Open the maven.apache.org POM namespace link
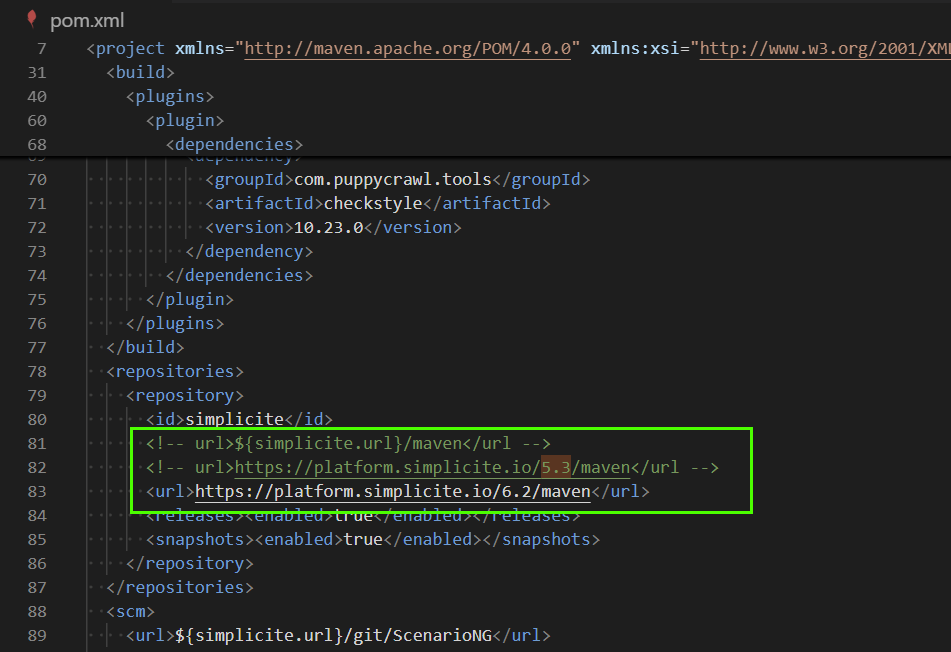The height and width of the screenshot is (652, 951). [407, 48]
